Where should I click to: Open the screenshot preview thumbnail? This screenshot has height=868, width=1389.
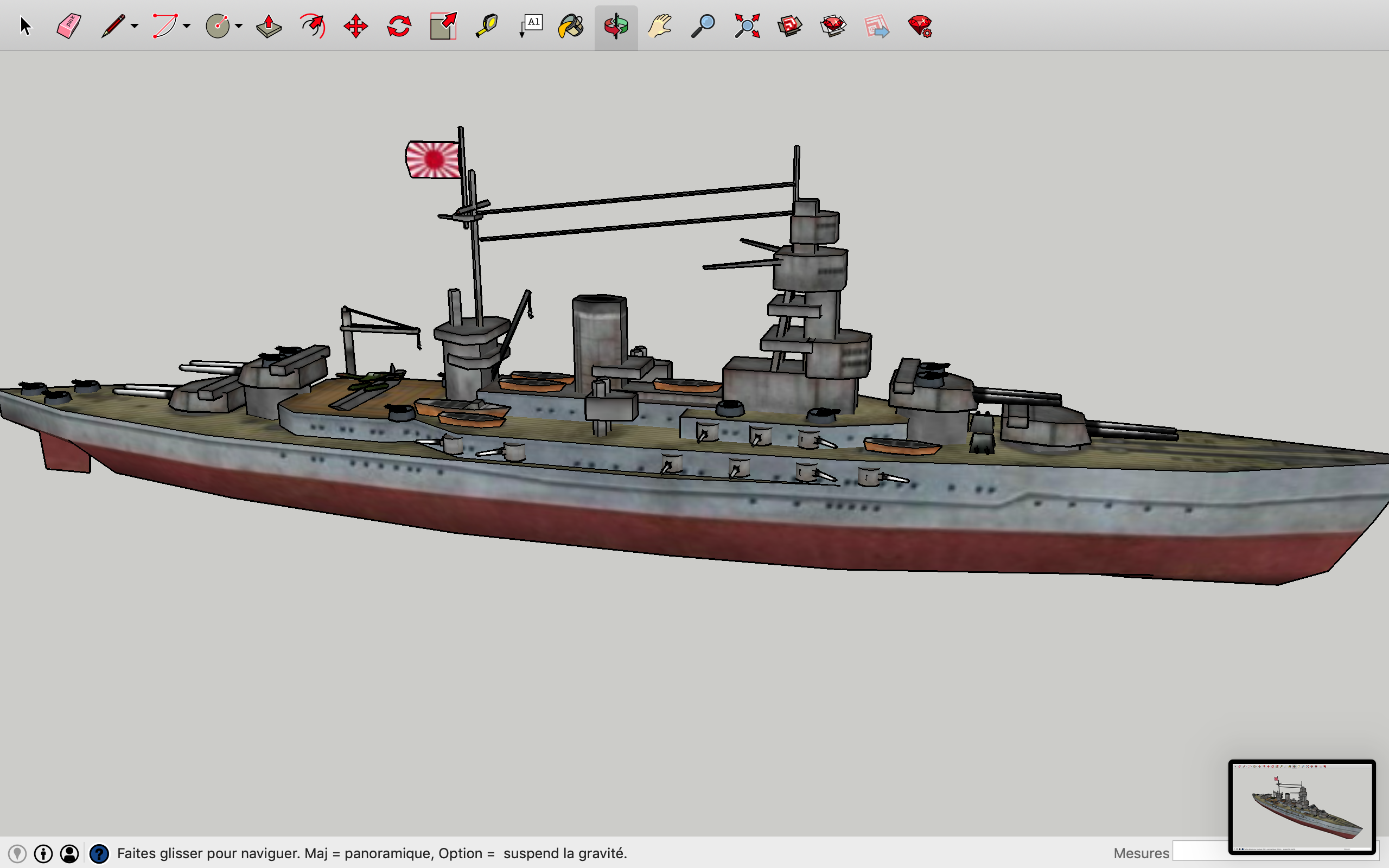[x=1302, y=807]
